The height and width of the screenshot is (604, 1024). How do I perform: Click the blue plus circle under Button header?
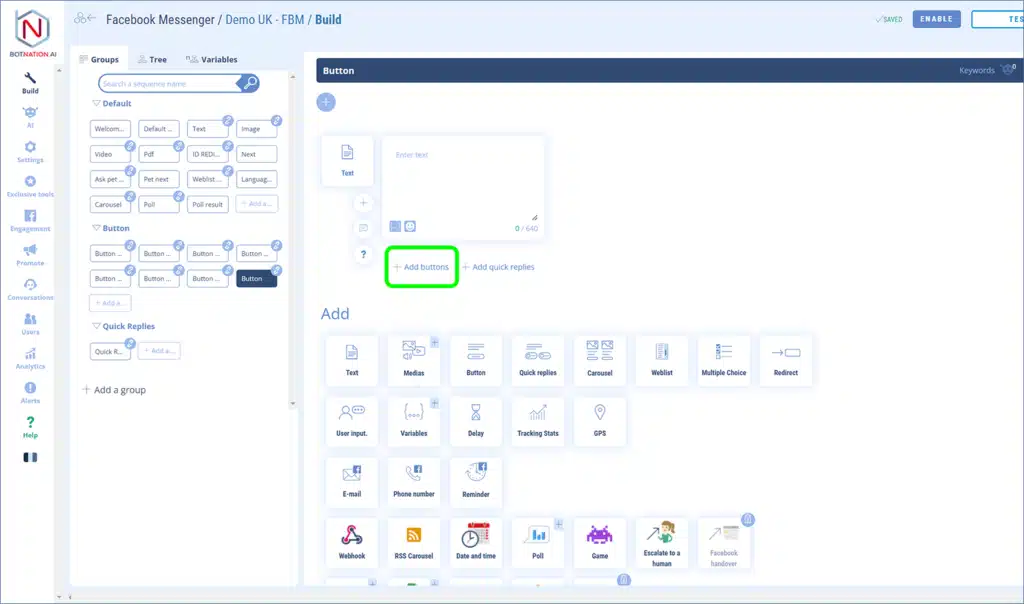326,102
